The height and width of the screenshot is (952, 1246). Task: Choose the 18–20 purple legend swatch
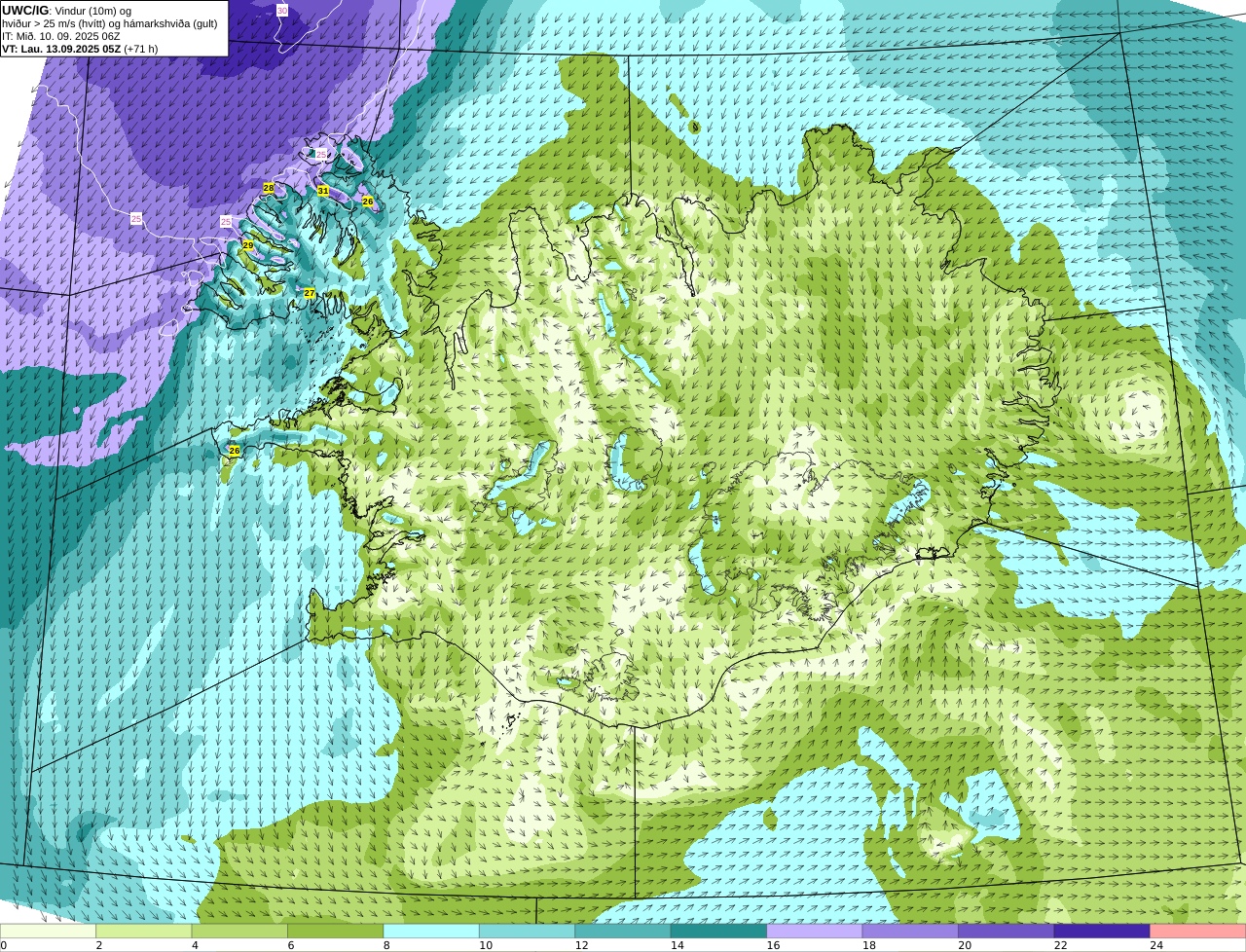click(911, 931)
